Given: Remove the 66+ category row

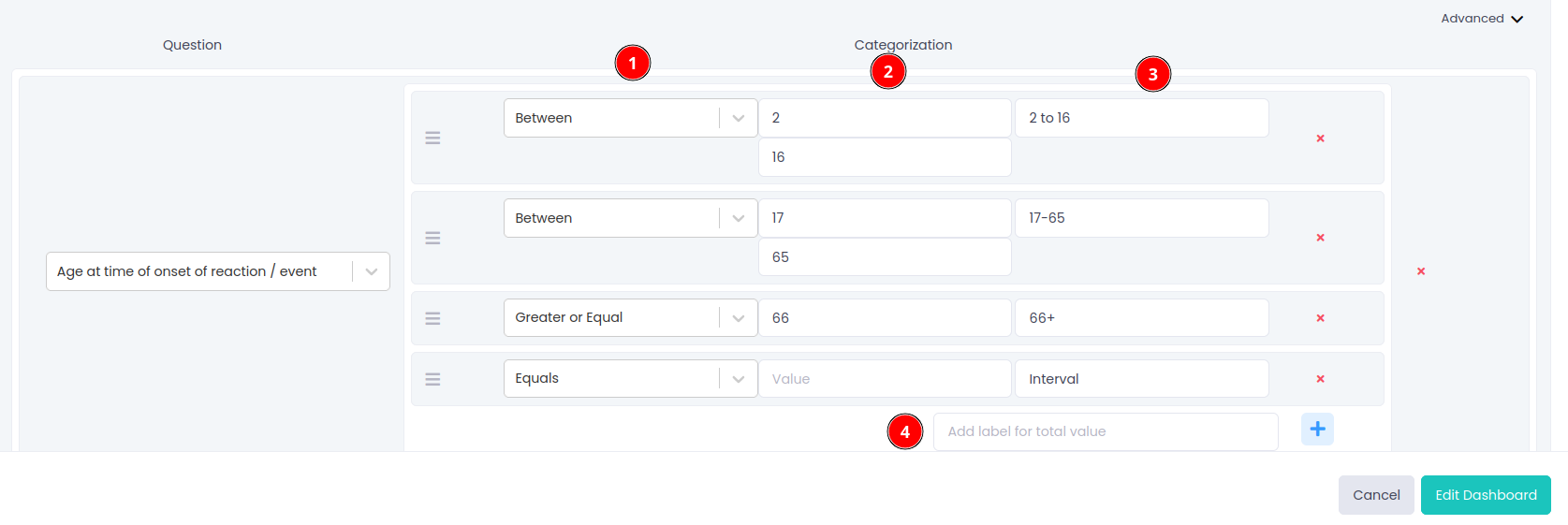Looking at the screenshot, I should [x=1320, y=318].
